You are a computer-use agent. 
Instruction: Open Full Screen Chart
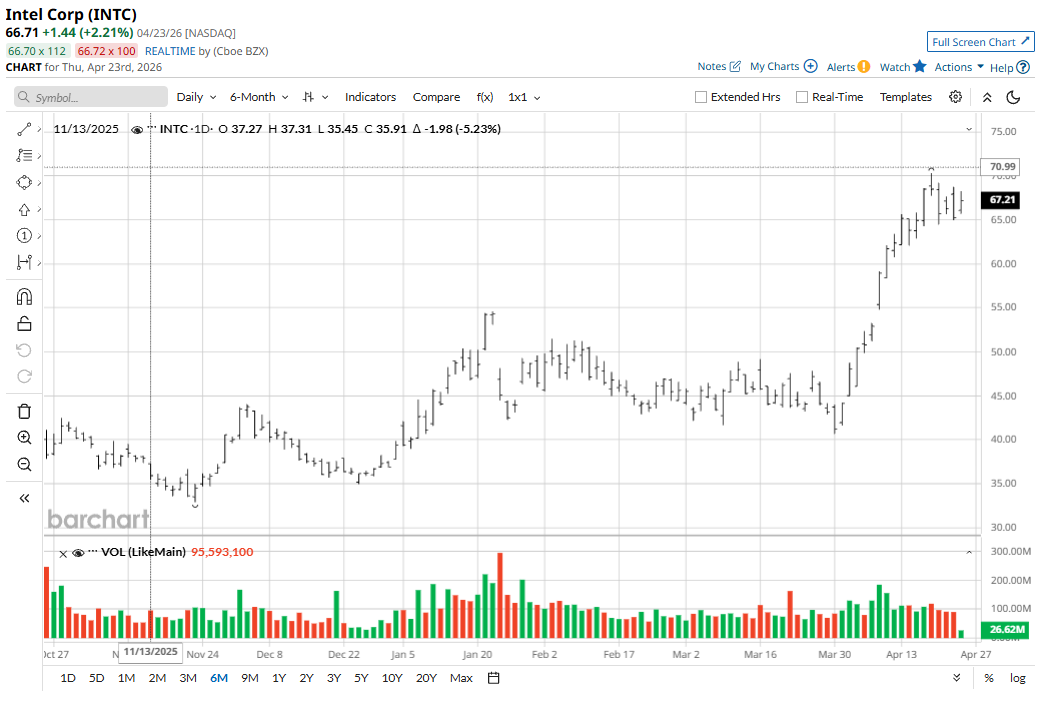click(980, 42)
